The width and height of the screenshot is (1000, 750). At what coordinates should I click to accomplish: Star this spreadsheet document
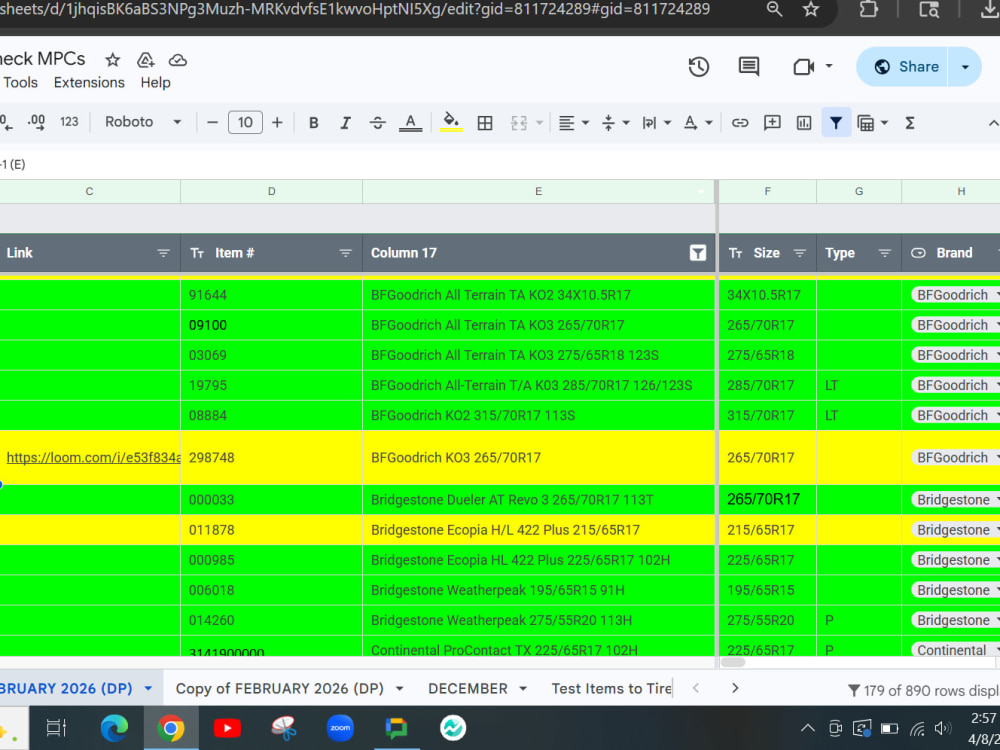pos(113,60)
